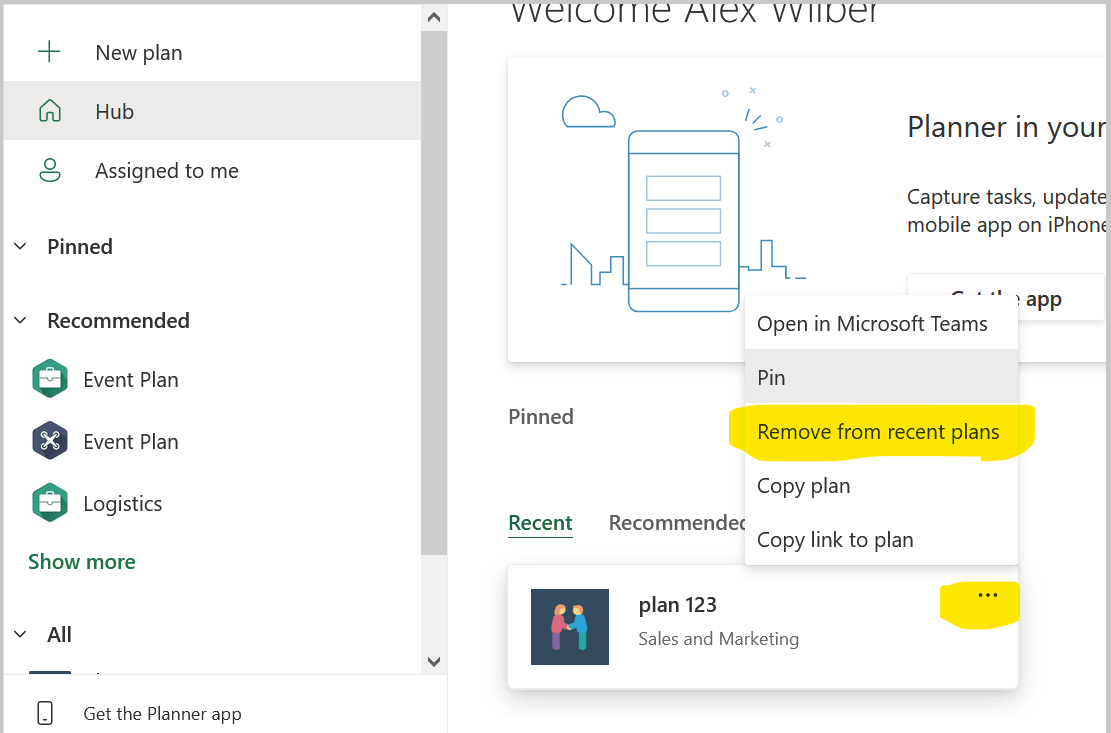Open more options for plan 123
Viewport: 1111px width, 733px height.
[987, 594]
